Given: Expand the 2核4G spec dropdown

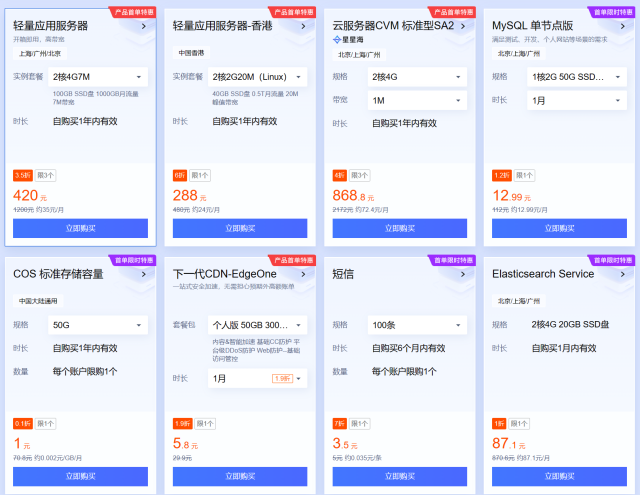Looking at the screenshot, I should (417, 77).
